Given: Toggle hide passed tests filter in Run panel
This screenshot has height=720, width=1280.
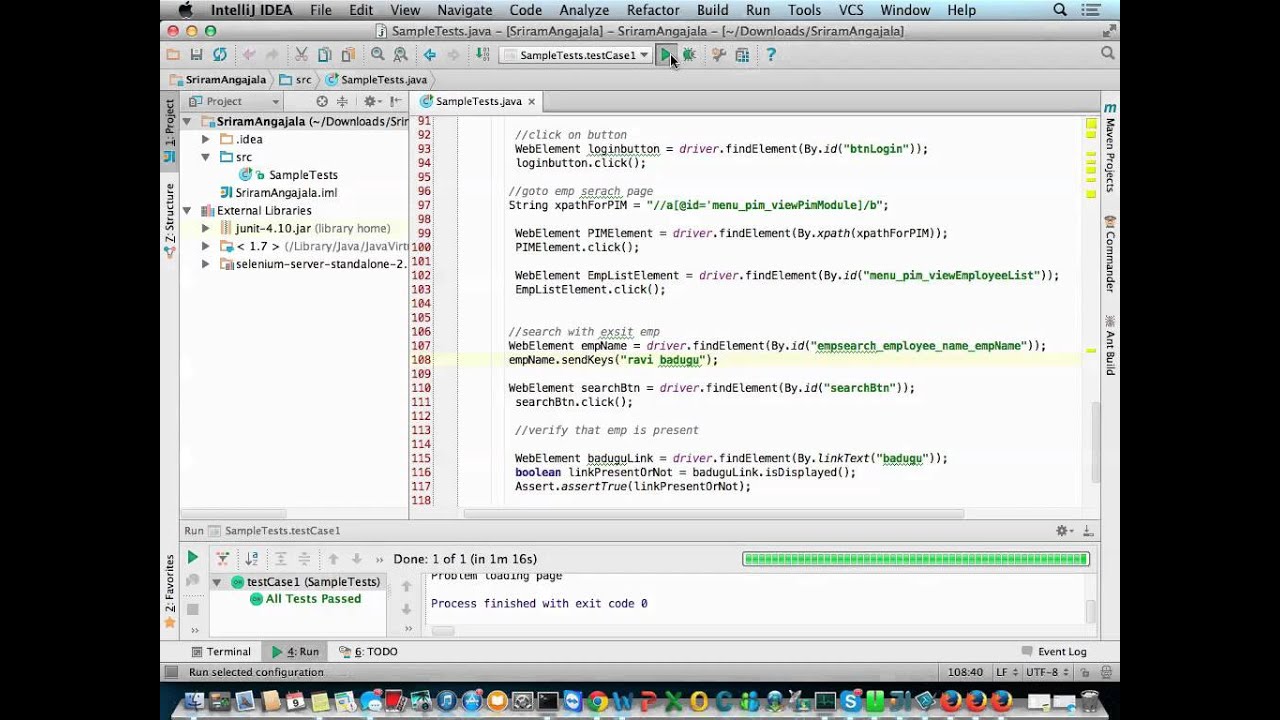Looking at the screenshot, I should pyautogui.click(x=223, y=559).
